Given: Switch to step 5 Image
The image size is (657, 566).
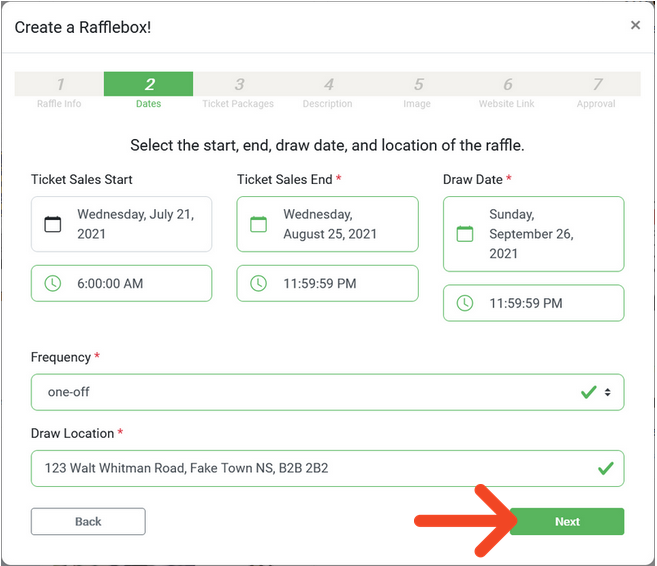Looking at the screenshot, I should pyautogui.click(x=417, y=91).
